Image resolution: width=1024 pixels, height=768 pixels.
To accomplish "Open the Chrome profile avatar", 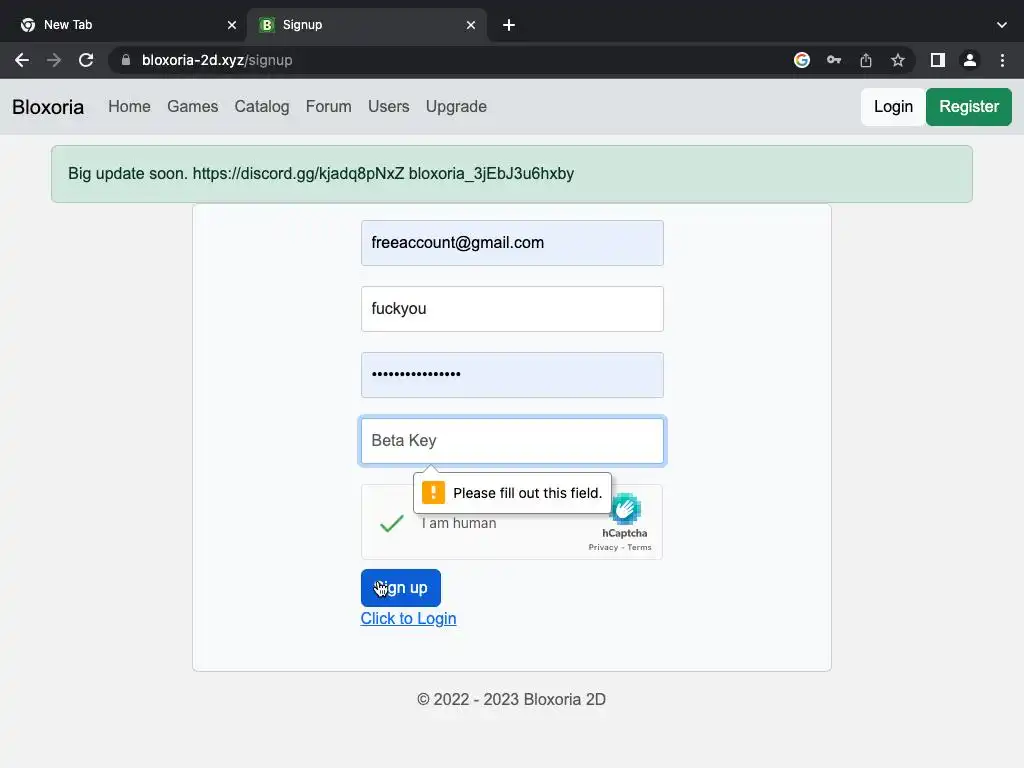I will tap(970, 60).
